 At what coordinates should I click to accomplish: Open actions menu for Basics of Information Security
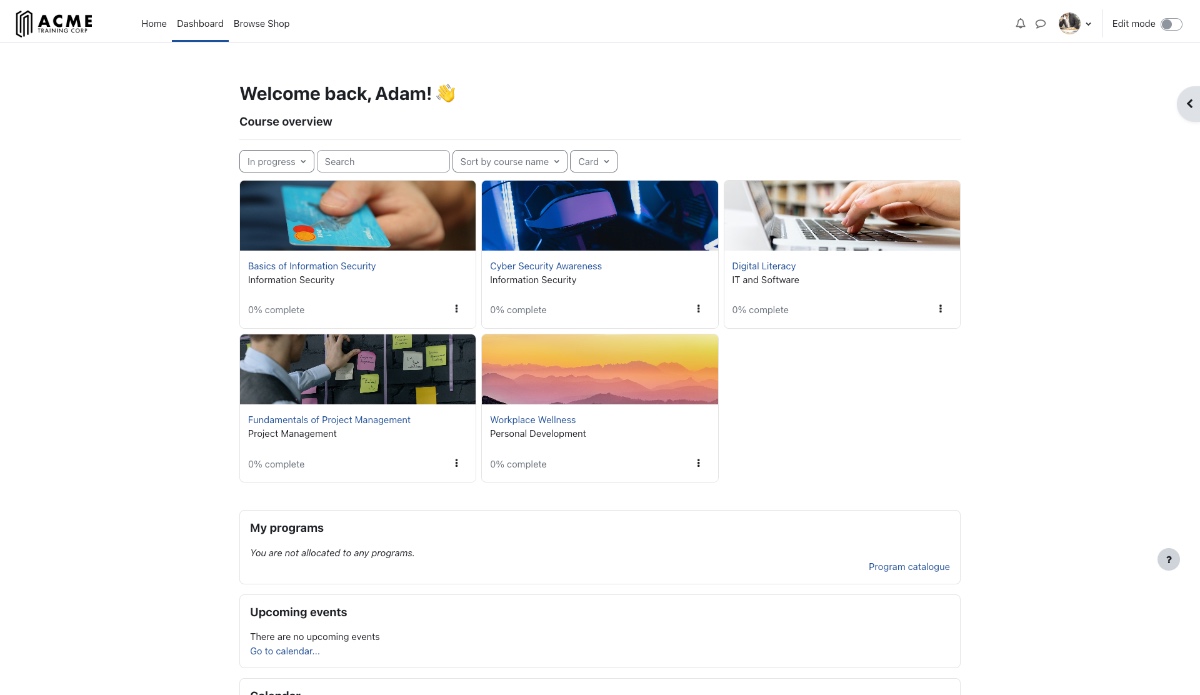click(457, 309)
